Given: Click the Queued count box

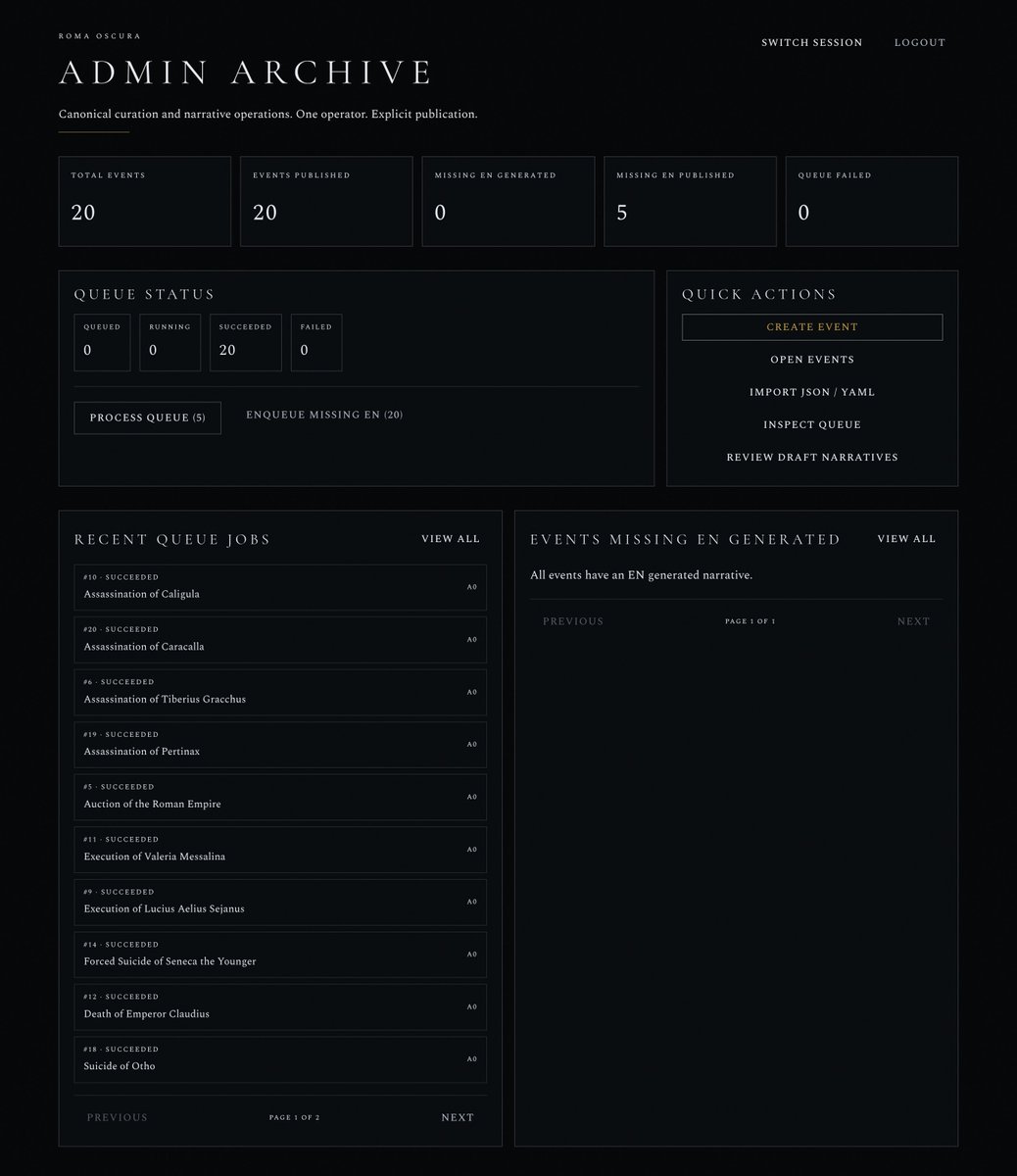Looking at the screenshot, I should (x=102, y=342).
